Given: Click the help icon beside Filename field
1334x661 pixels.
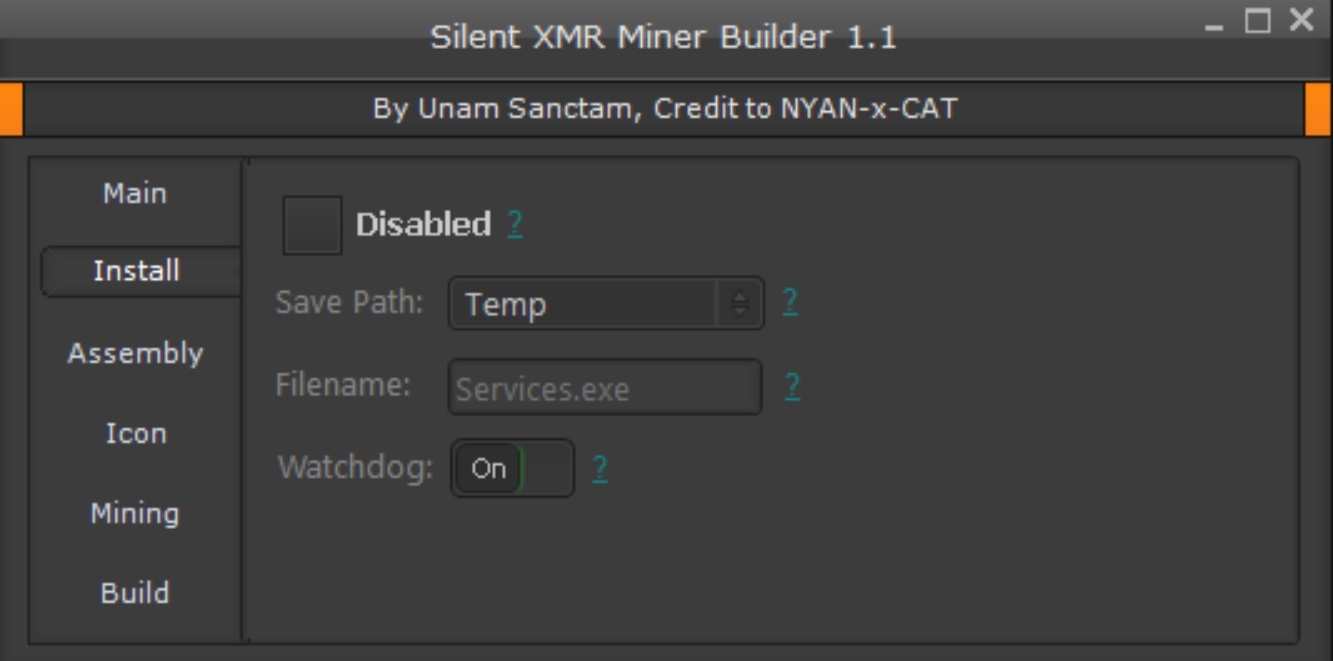Looking at the screenshot, I should 791,386.
